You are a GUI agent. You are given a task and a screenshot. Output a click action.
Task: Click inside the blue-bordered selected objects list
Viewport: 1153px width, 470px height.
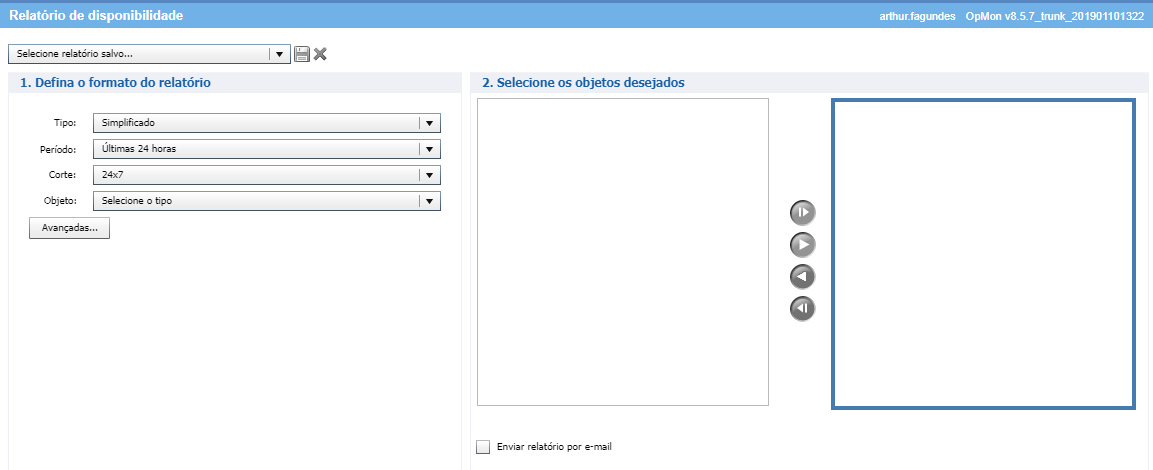click(x=983, y=254)
